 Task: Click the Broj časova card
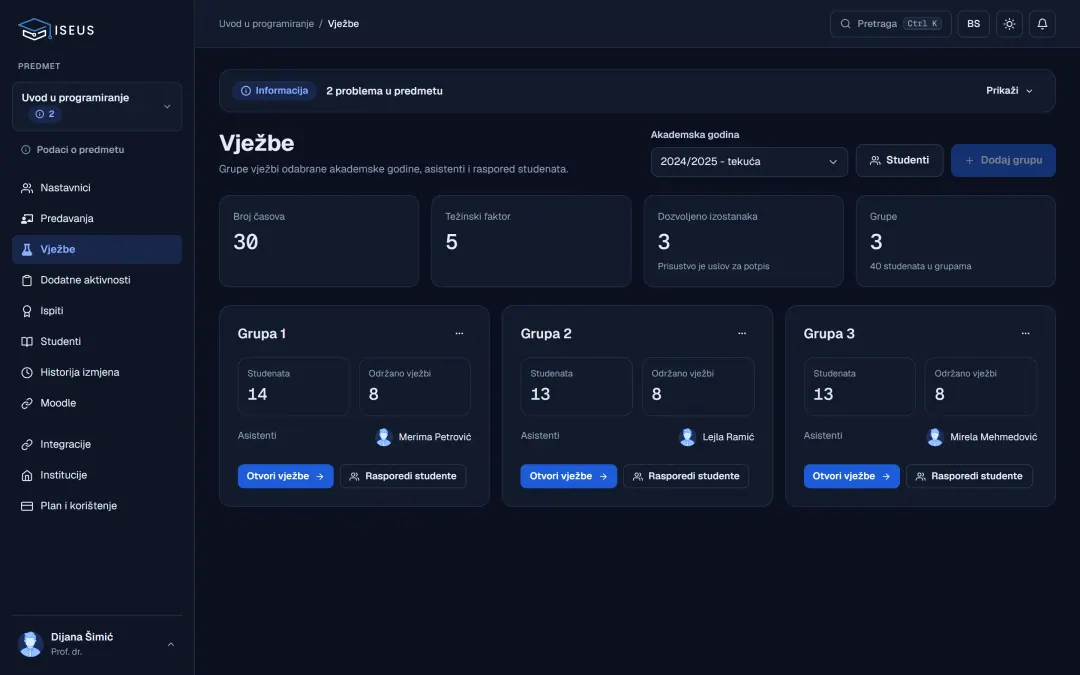coord(319,241)
